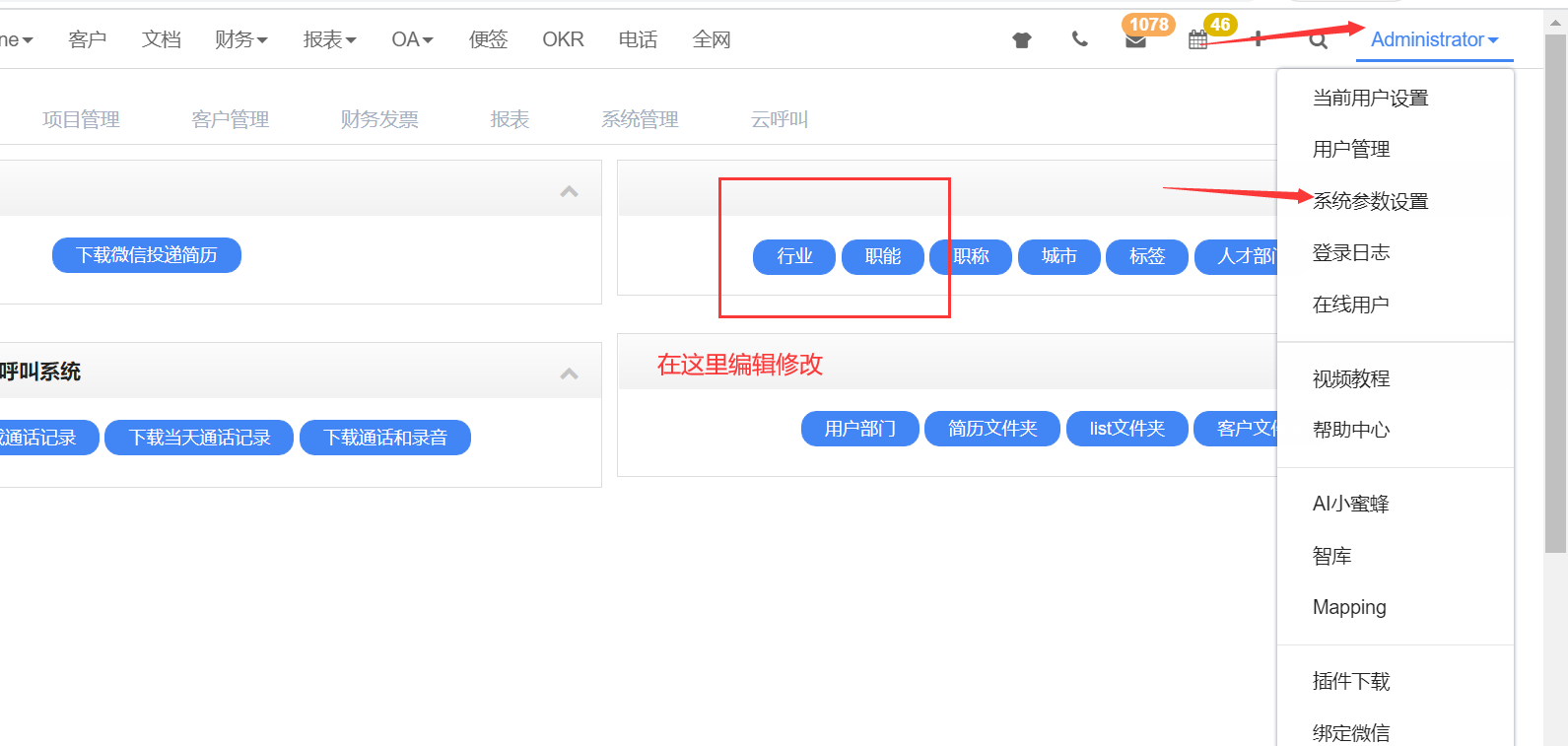Click the 简历文件夹 button
Screen dimensions: 1568x746
tap(992, 429)
